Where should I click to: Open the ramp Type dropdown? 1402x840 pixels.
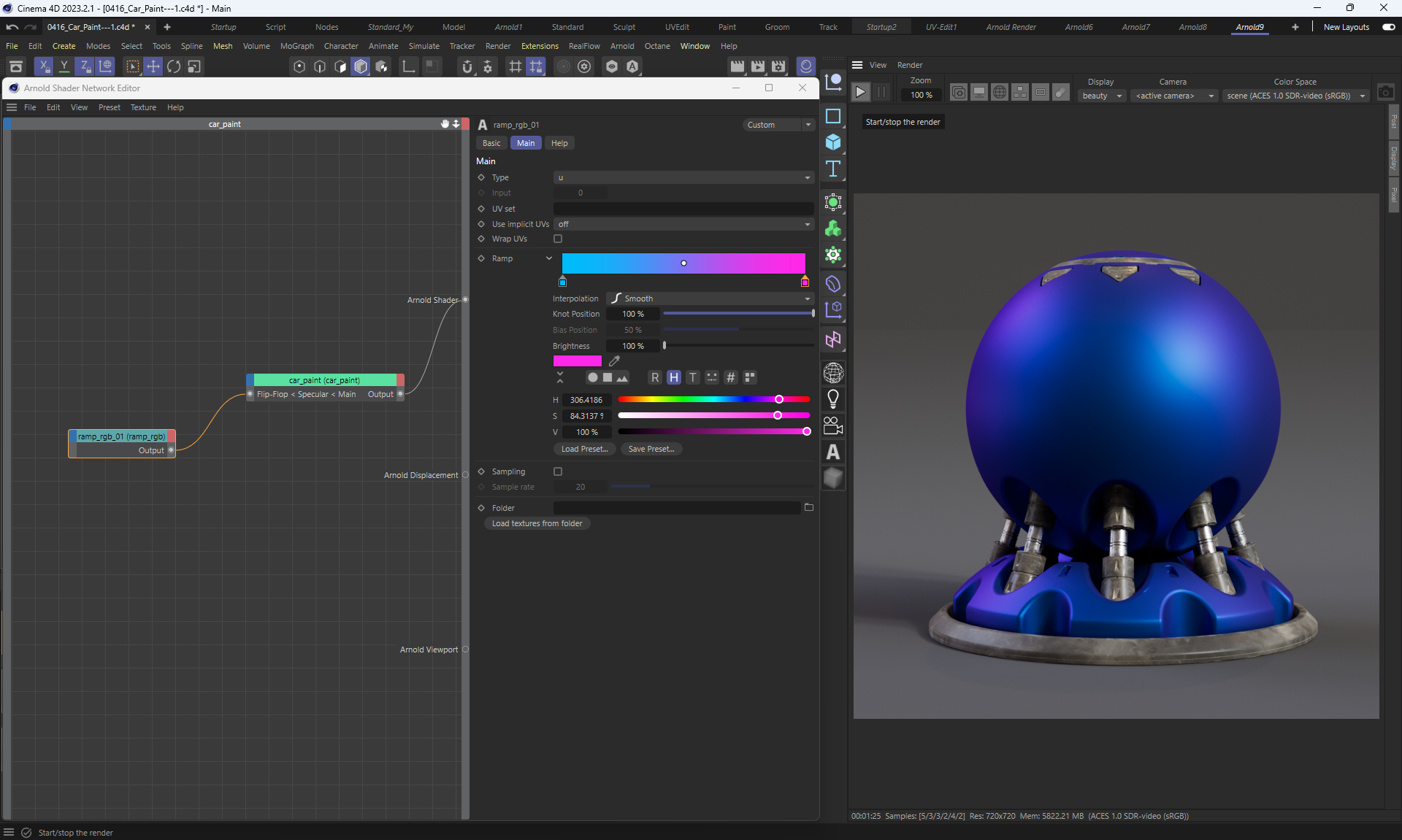click(x=683, y=177)
